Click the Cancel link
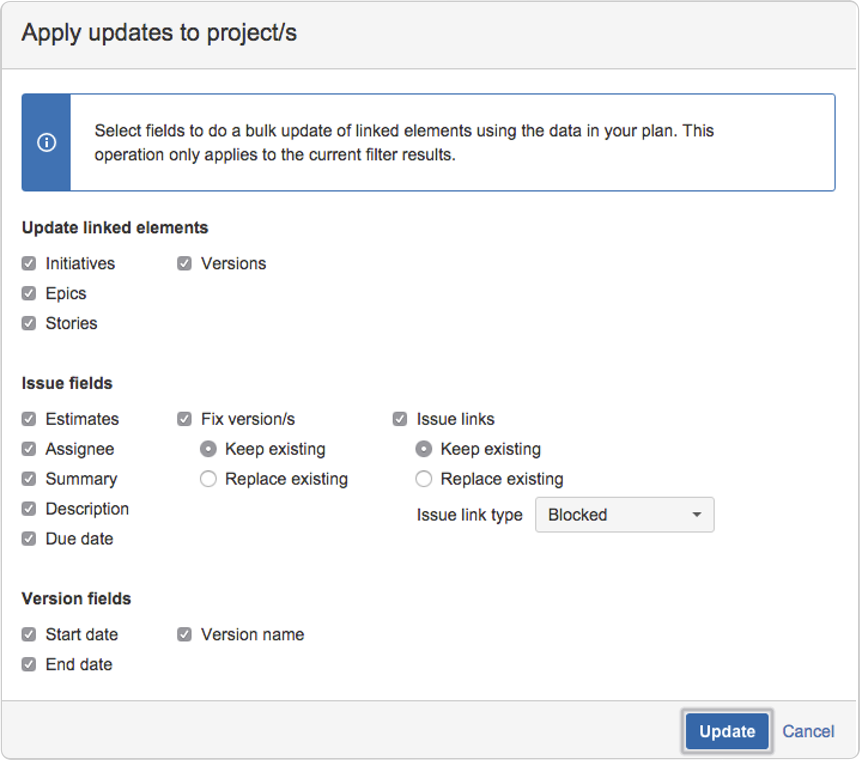The height and width of the screenshot is (760, 860). 808,731
